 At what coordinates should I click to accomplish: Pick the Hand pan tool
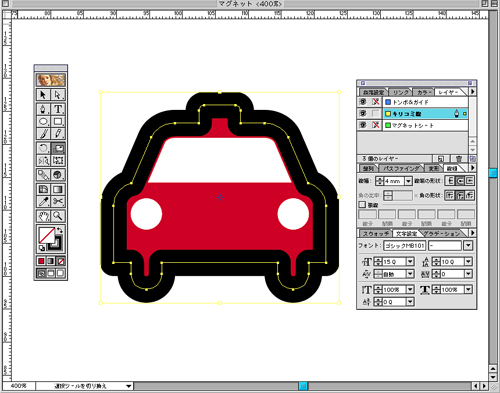click(43, 216)
